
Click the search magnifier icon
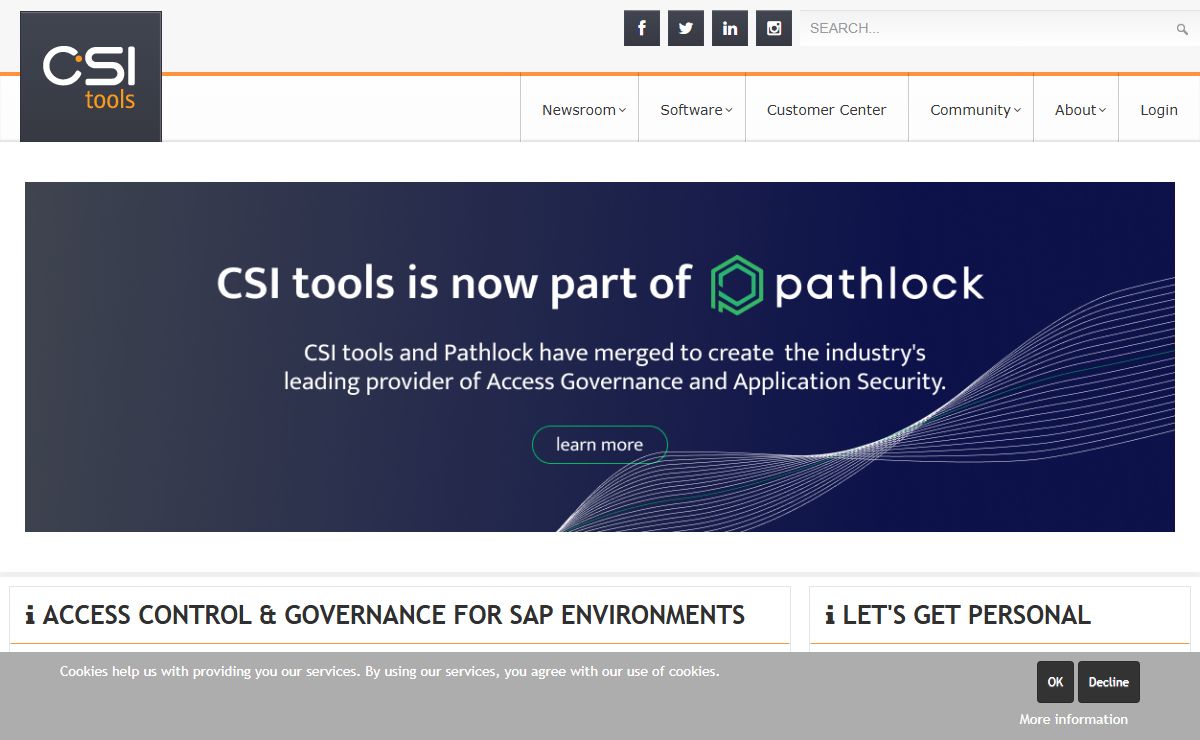(1182, 29)
